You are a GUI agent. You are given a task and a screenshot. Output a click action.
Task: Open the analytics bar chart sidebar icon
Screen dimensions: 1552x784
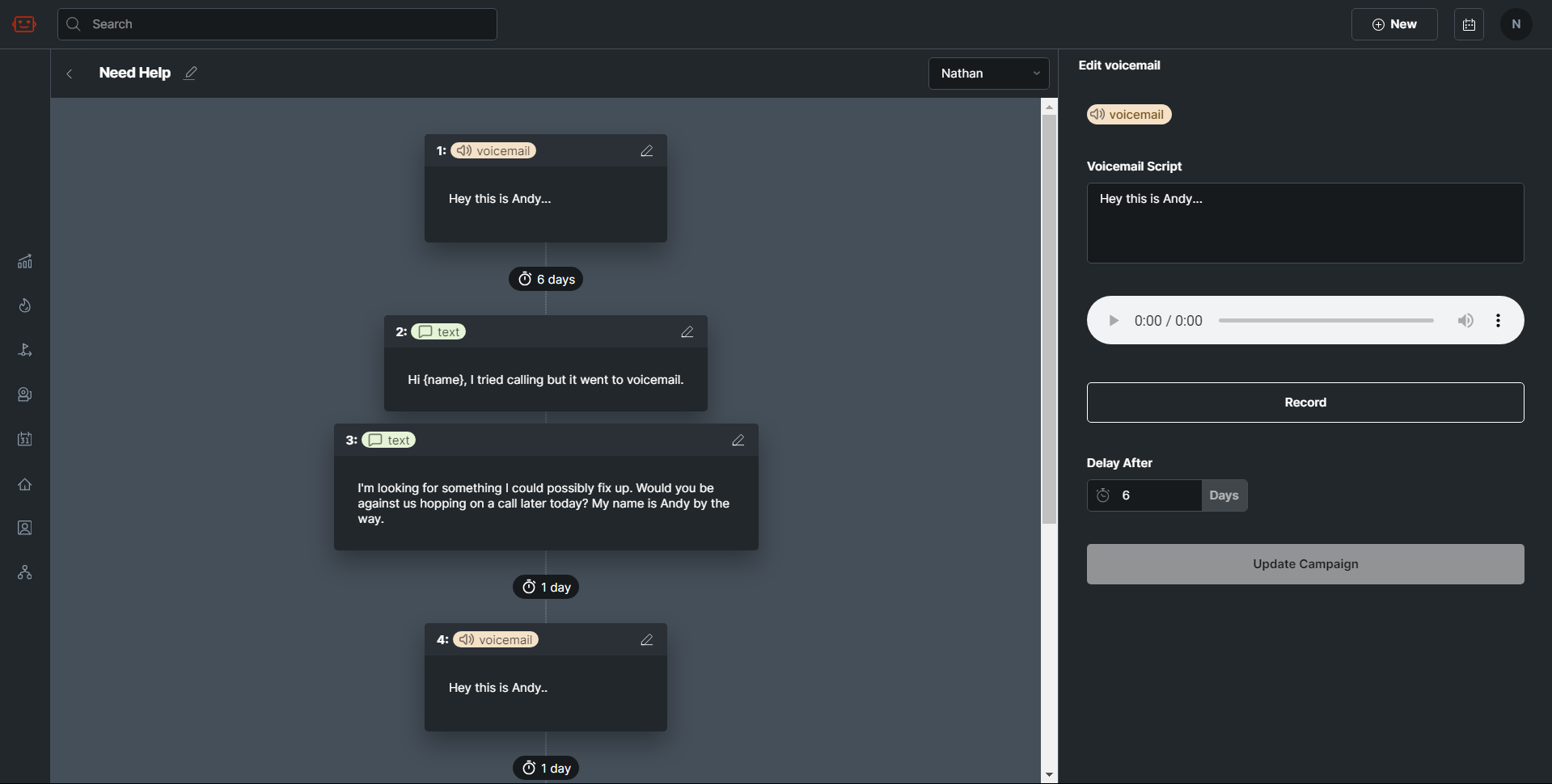(25, 262)
